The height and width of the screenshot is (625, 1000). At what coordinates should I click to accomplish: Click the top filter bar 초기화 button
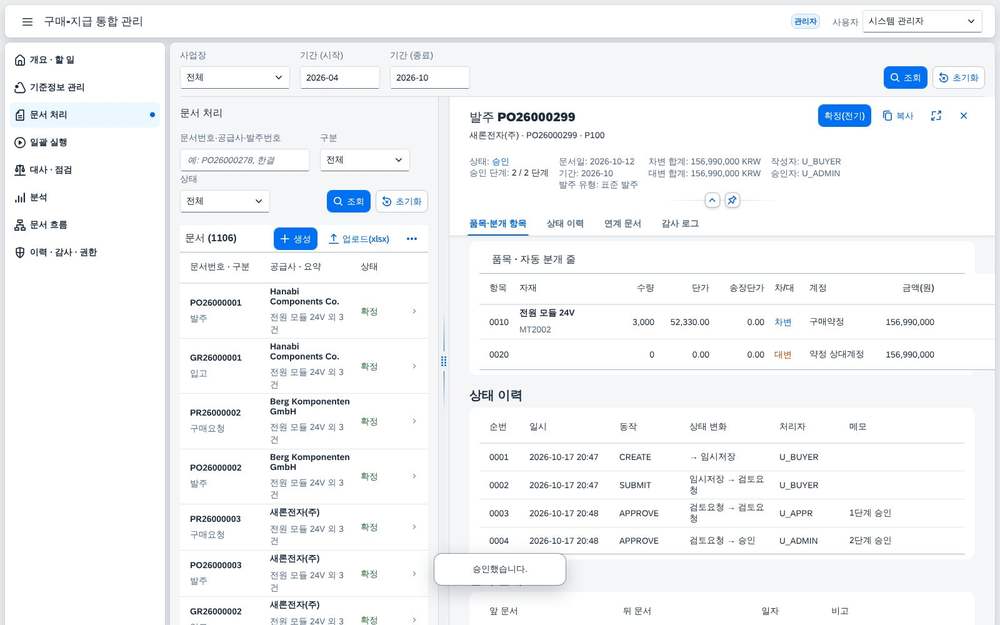(x=959, y=78)
